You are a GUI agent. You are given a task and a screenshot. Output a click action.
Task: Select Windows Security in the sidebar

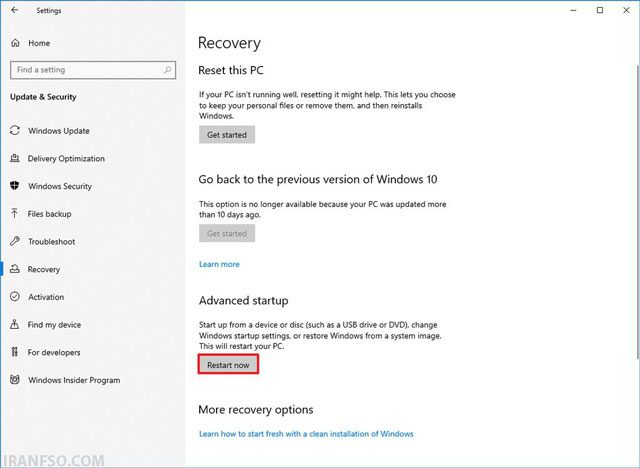[60, 186]
